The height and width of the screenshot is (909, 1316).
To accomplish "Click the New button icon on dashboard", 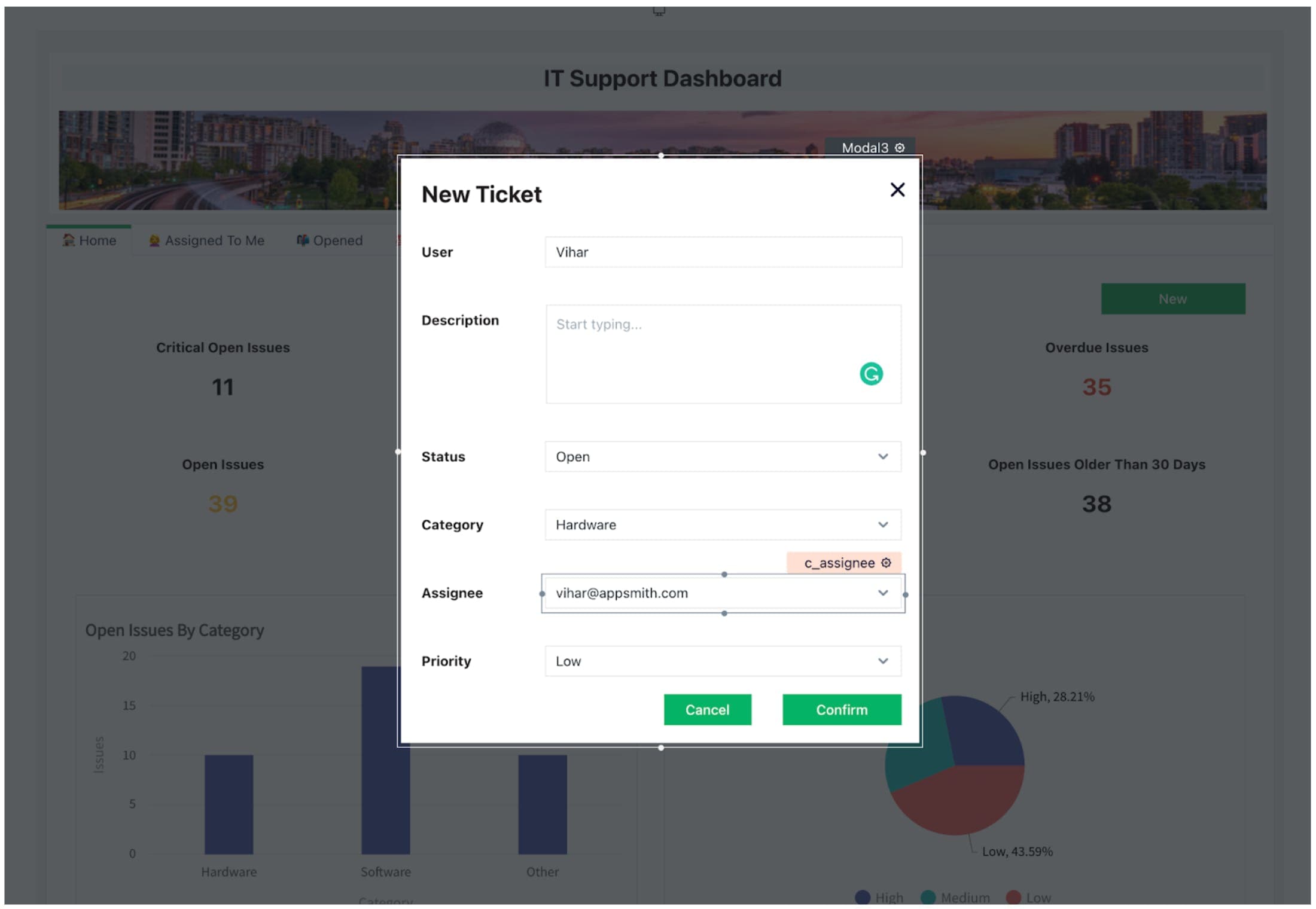I will [1174, 298].
